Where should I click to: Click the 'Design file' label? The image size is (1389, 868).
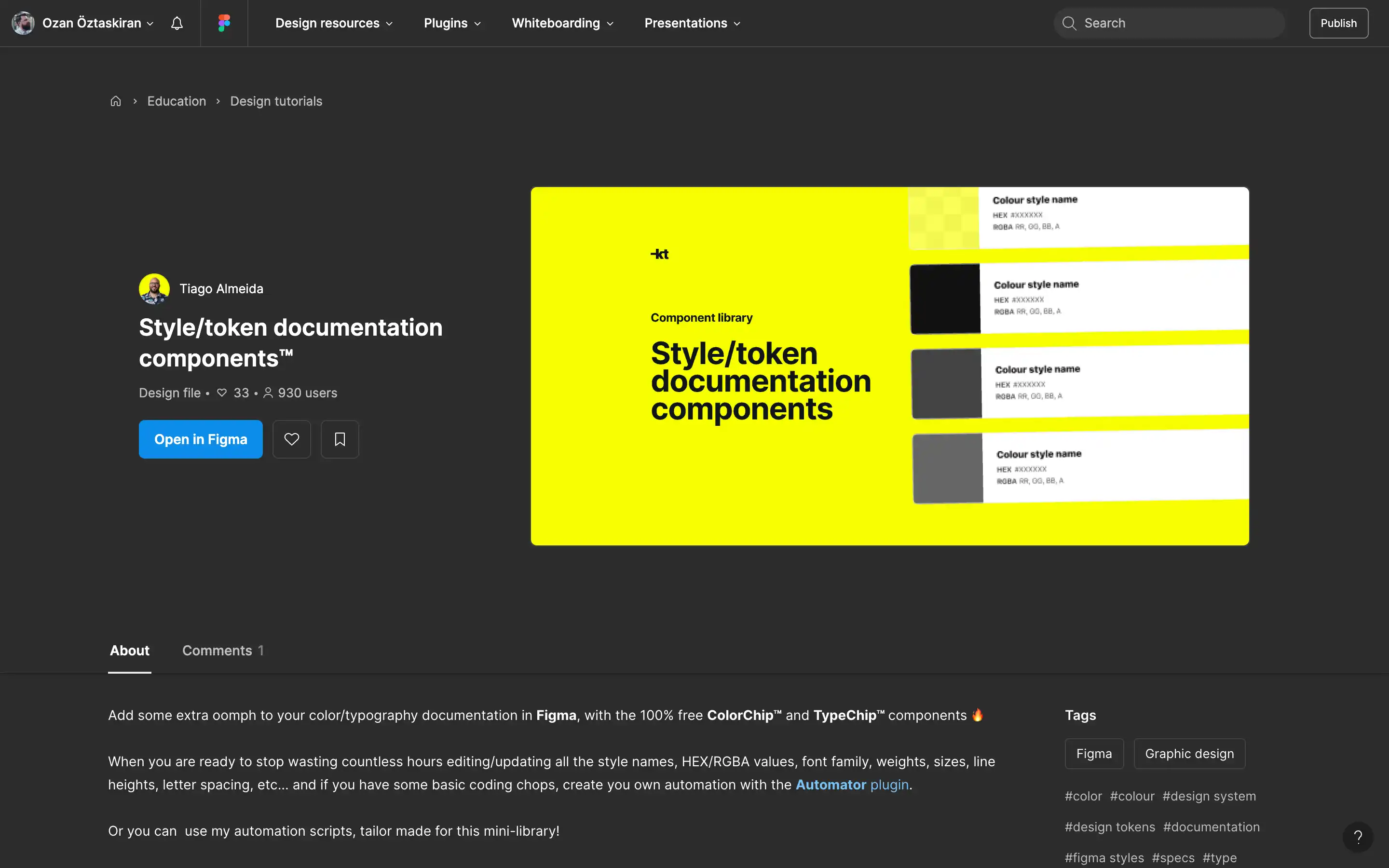170,393
